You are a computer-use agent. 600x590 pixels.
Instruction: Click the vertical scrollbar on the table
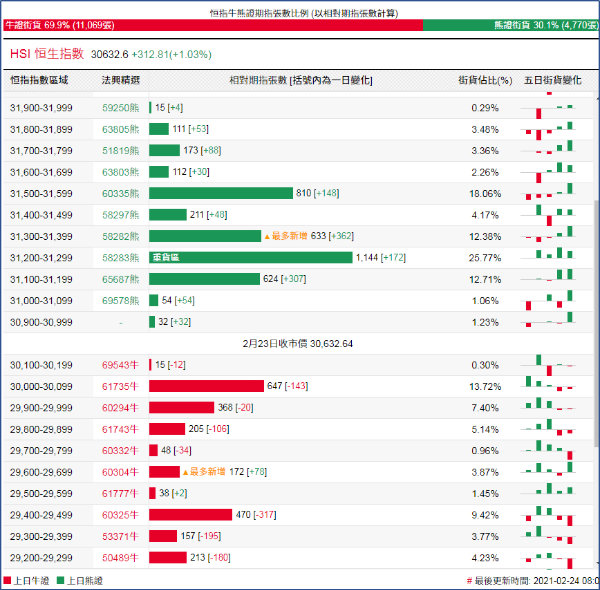click(597, 323)
